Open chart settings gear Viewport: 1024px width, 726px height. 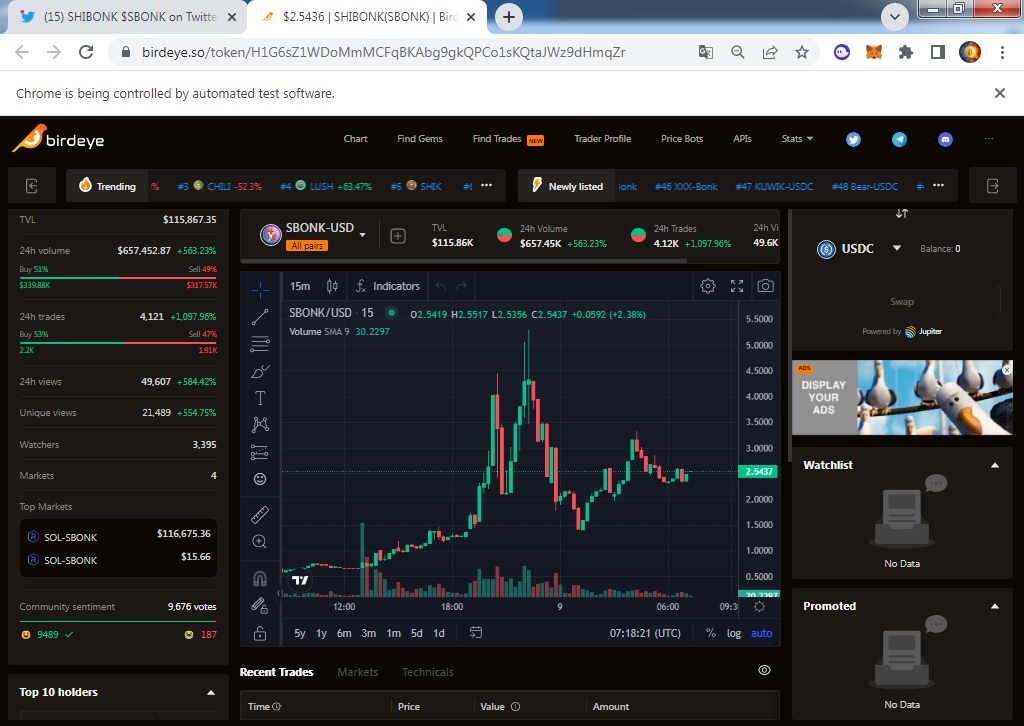(708, 286)
